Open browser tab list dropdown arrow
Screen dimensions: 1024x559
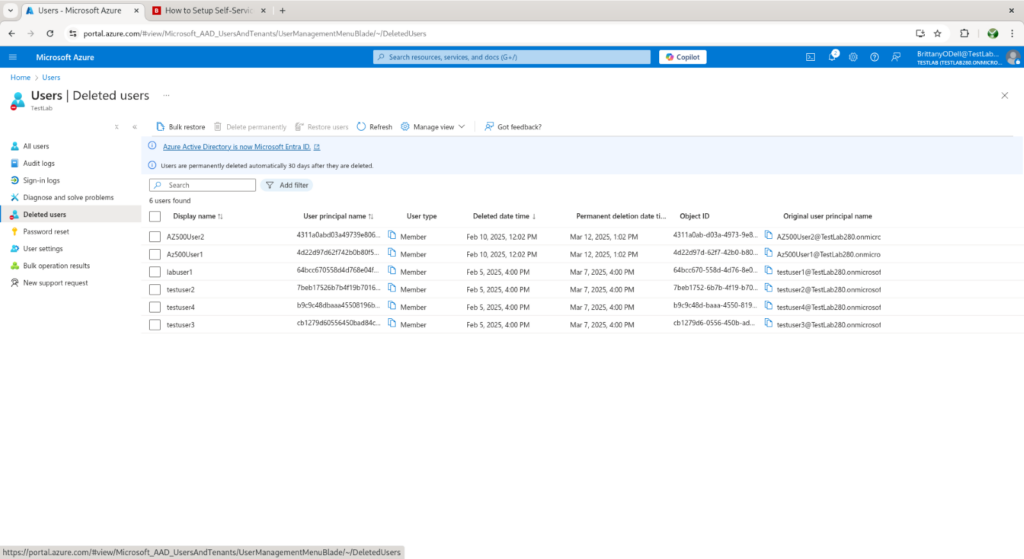point(10,10)
